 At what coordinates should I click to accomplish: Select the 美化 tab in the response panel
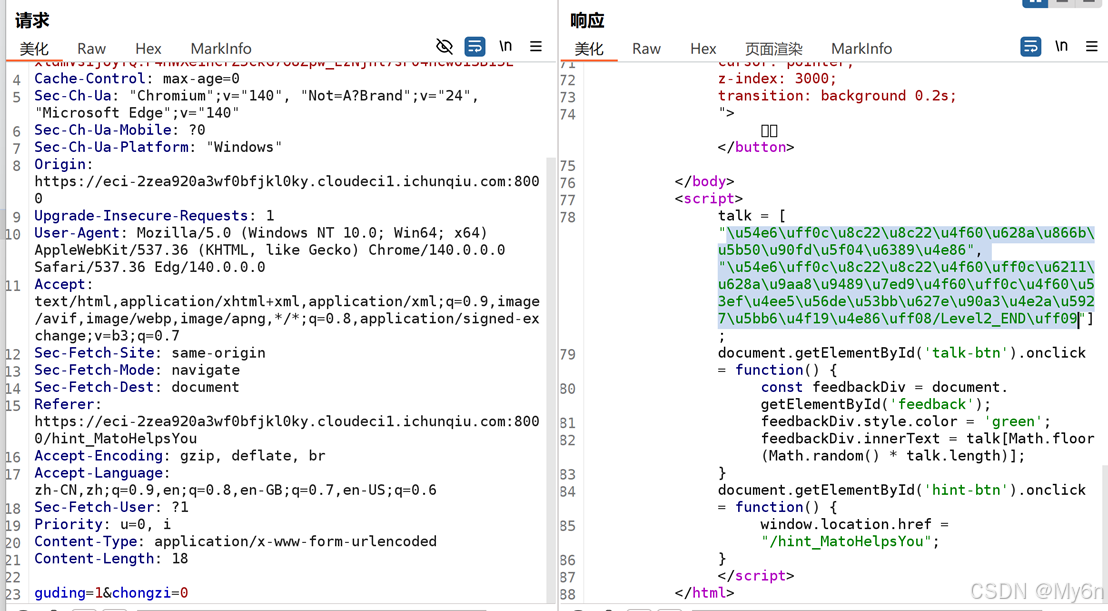tap(589, 48)
